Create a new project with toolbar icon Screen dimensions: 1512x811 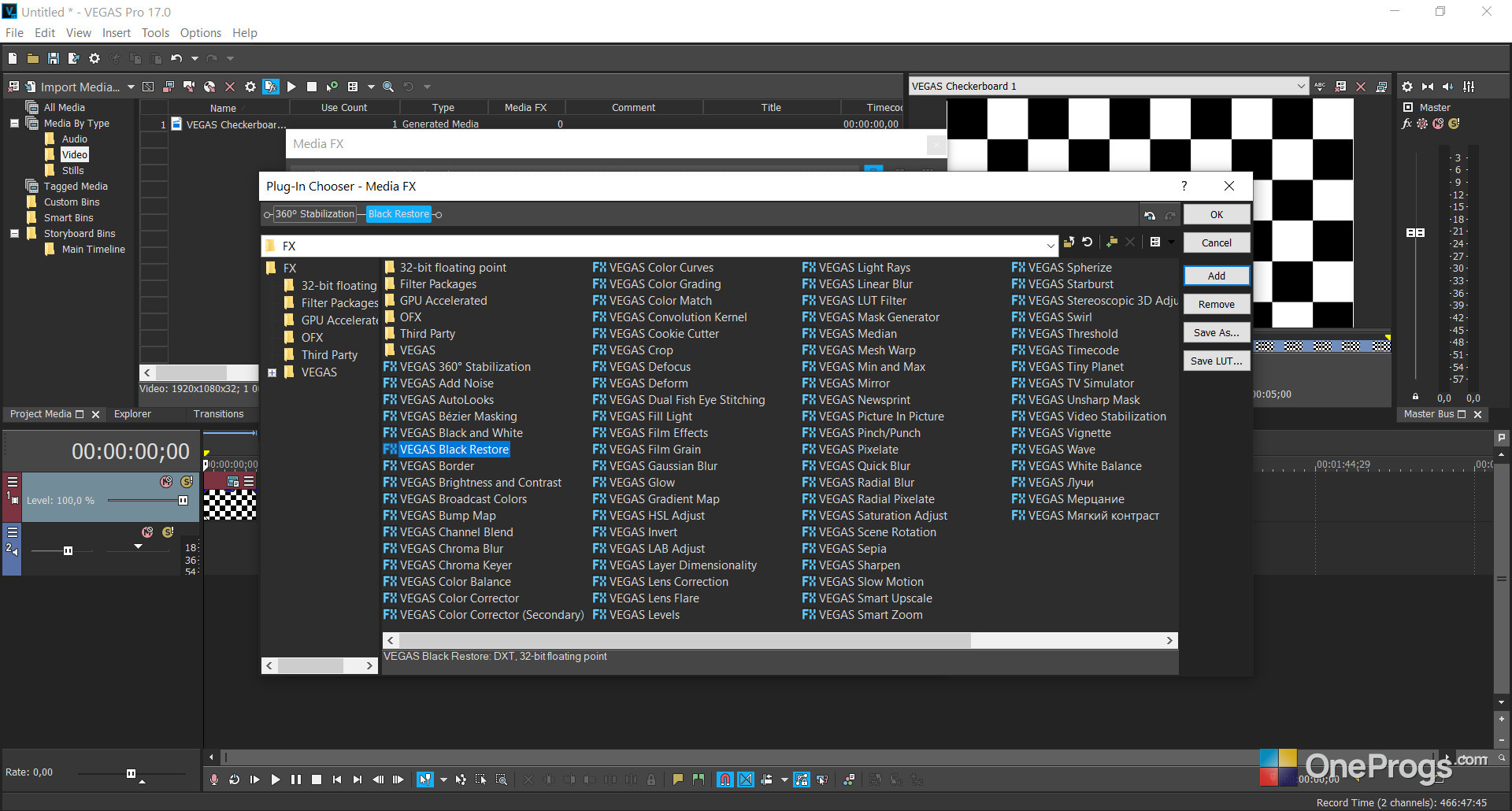pos(12,58)
